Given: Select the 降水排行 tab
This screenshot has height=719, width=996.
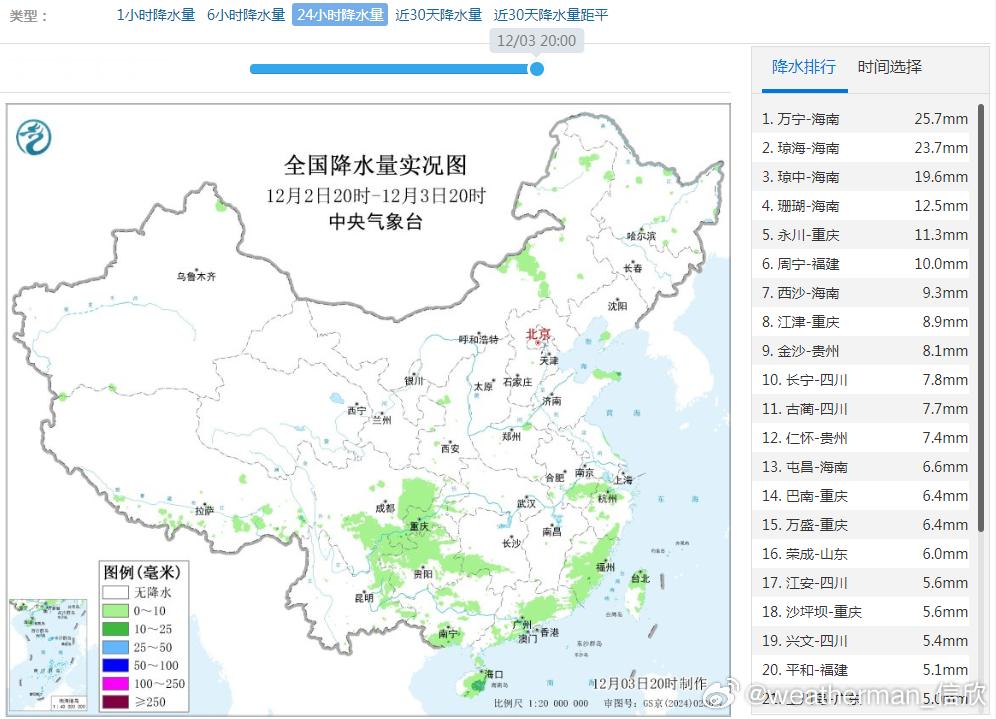Looking at the screenshot, I should [x=804, y=67].
